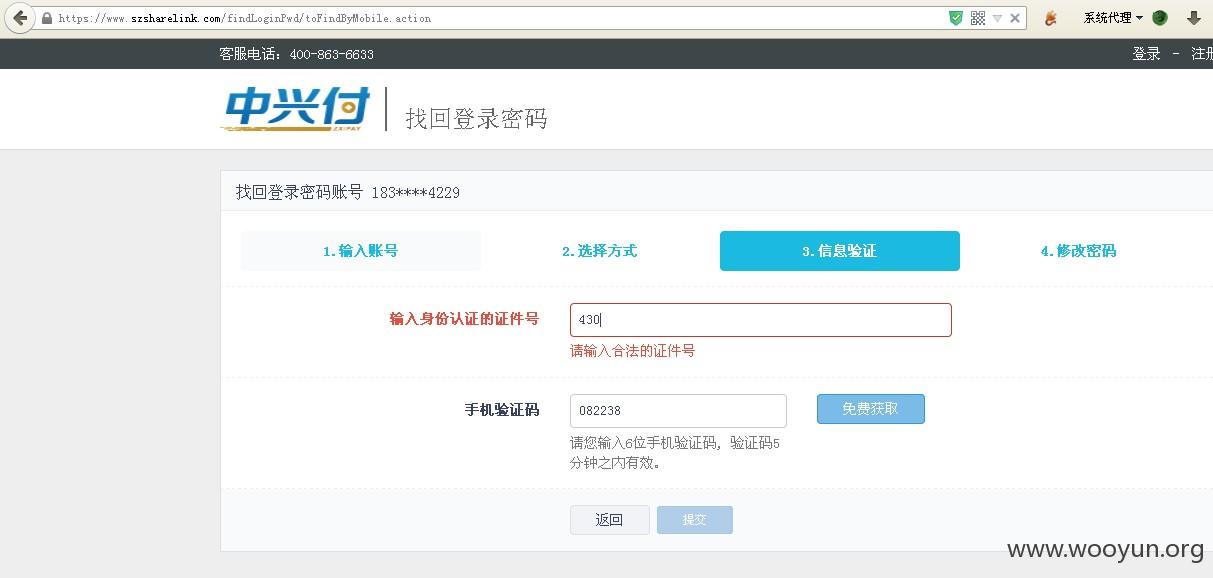
Task: Click the customer service number 400-863-6633
Action: click(331, 54)
